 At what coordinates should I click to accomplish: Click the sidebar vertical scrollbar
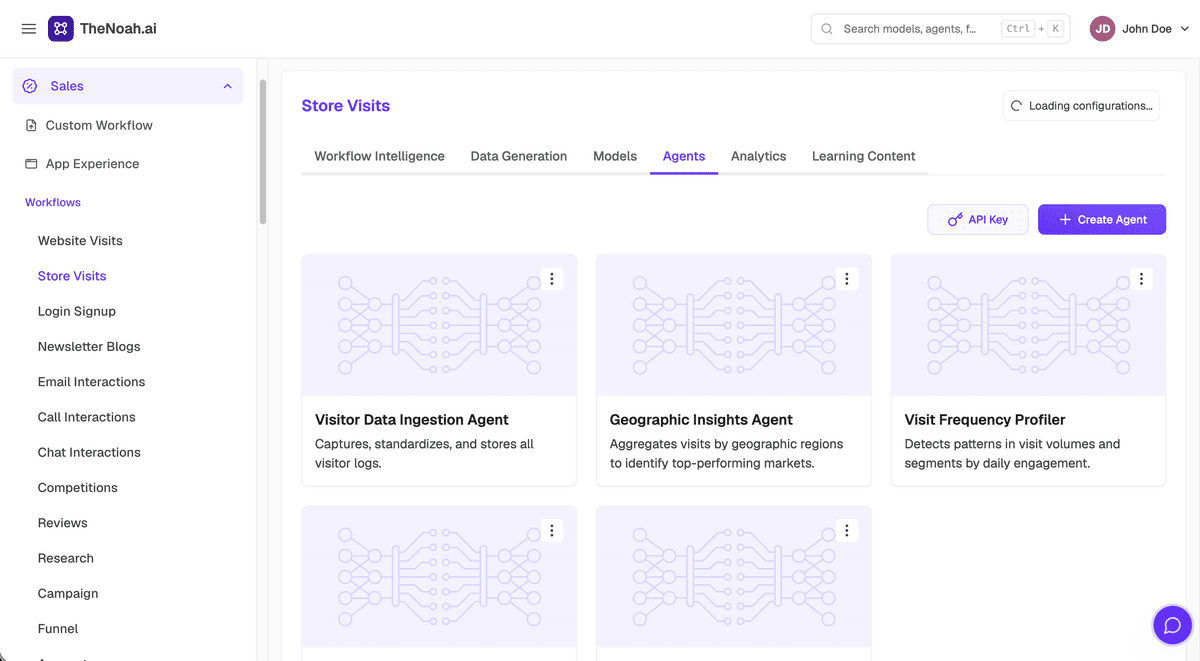[263, 150]
